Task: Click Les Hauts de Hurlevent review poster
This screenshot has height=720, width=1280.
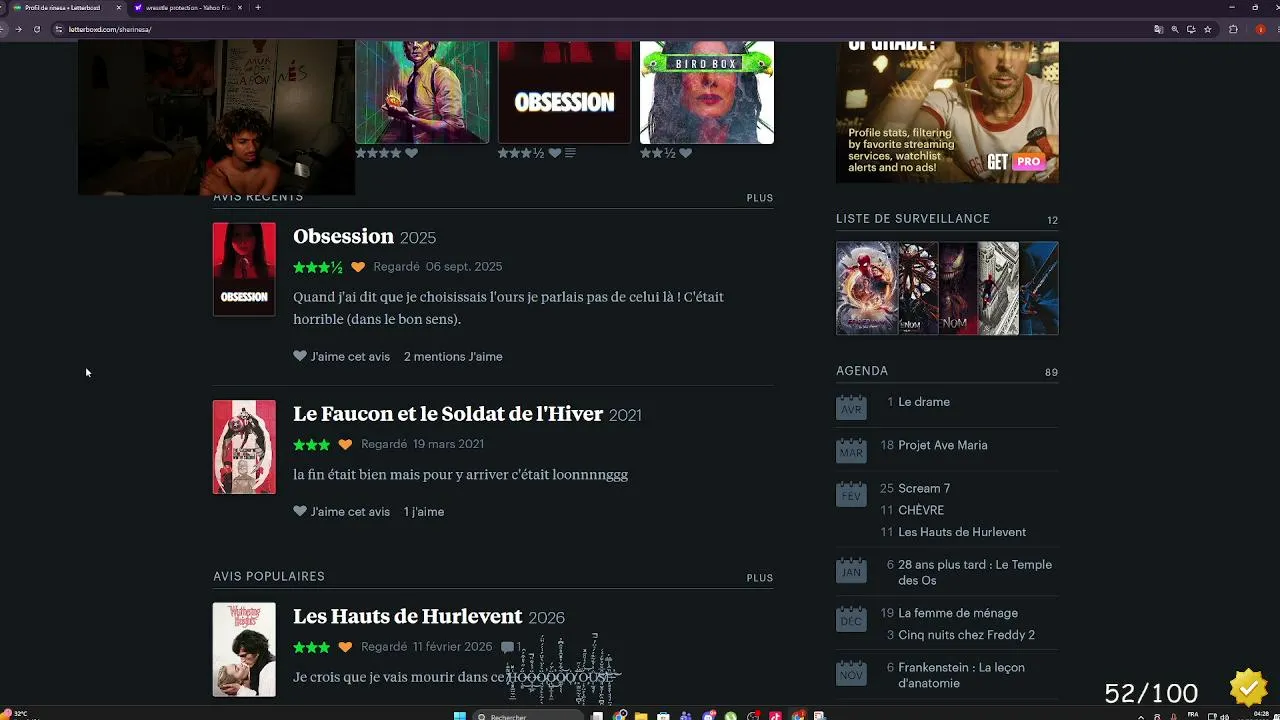Action: (244, 649)
